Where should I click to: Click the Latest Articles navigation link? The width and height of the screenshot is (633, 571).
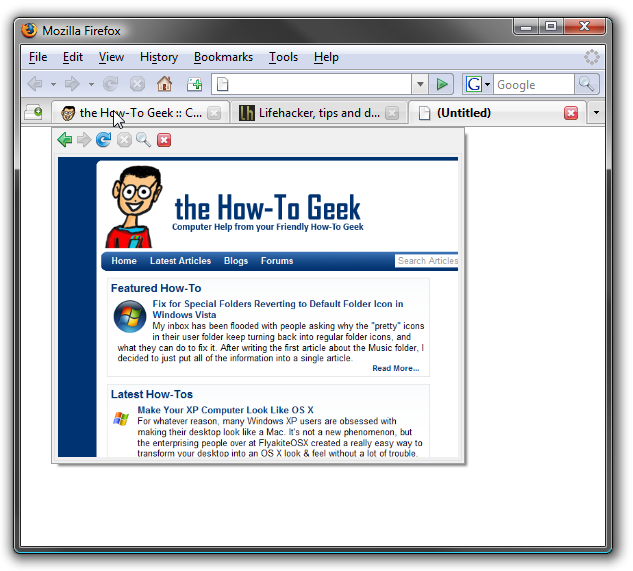tap(180, 261)
